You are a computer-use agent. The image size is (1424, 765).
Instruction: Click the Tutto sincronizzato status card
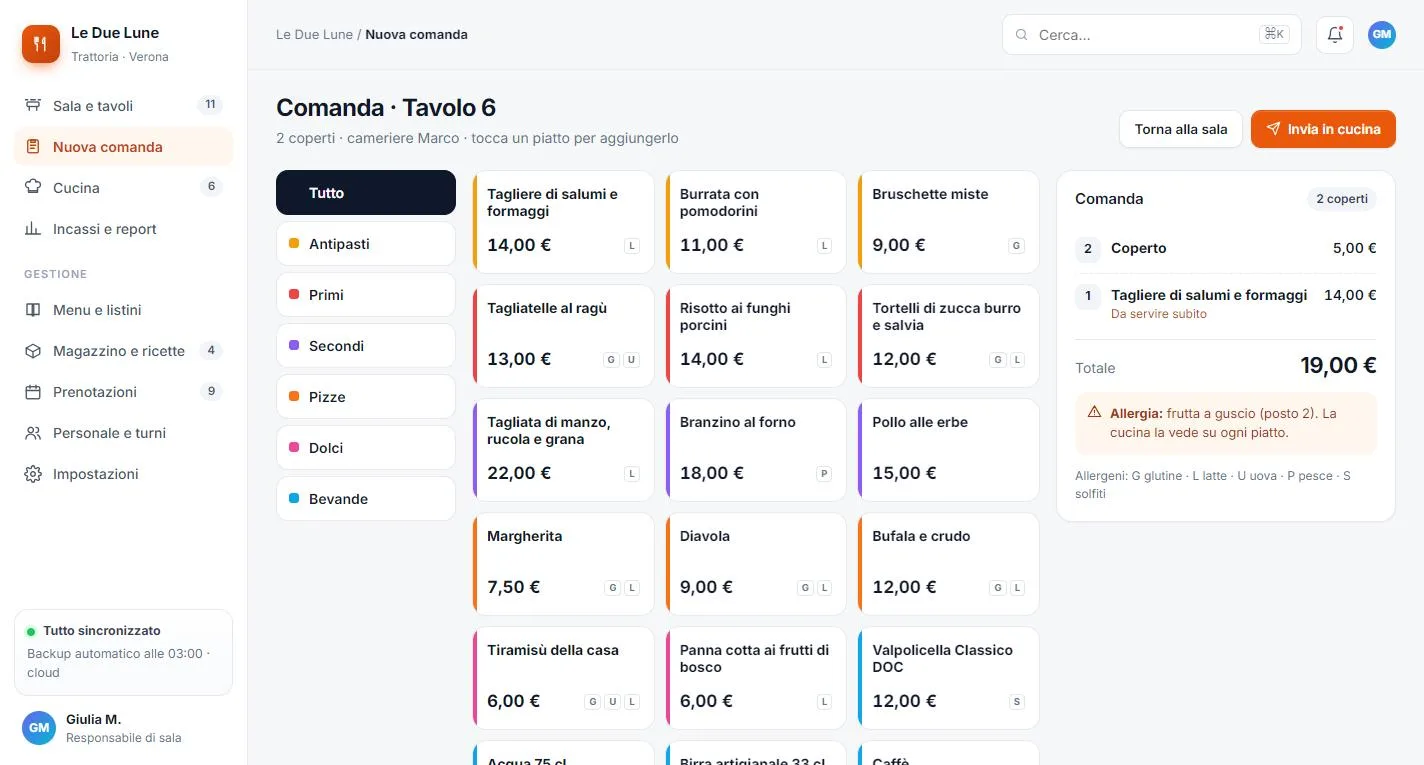[124, 652]
